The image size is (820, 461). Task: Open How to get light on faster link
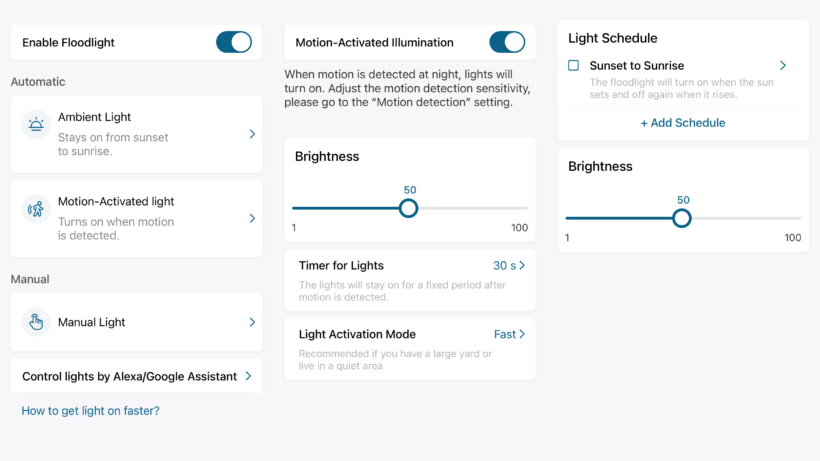(x=90, y=411)
